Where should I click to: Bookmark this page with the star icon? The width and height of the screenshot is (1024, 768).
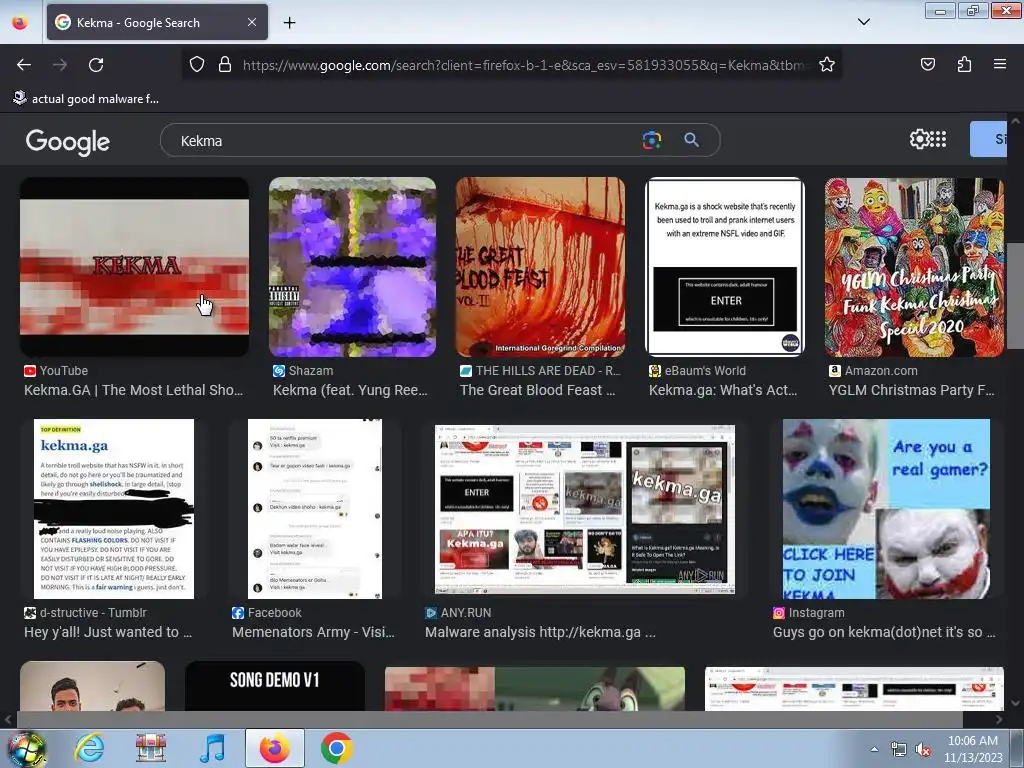click(827, 64)
